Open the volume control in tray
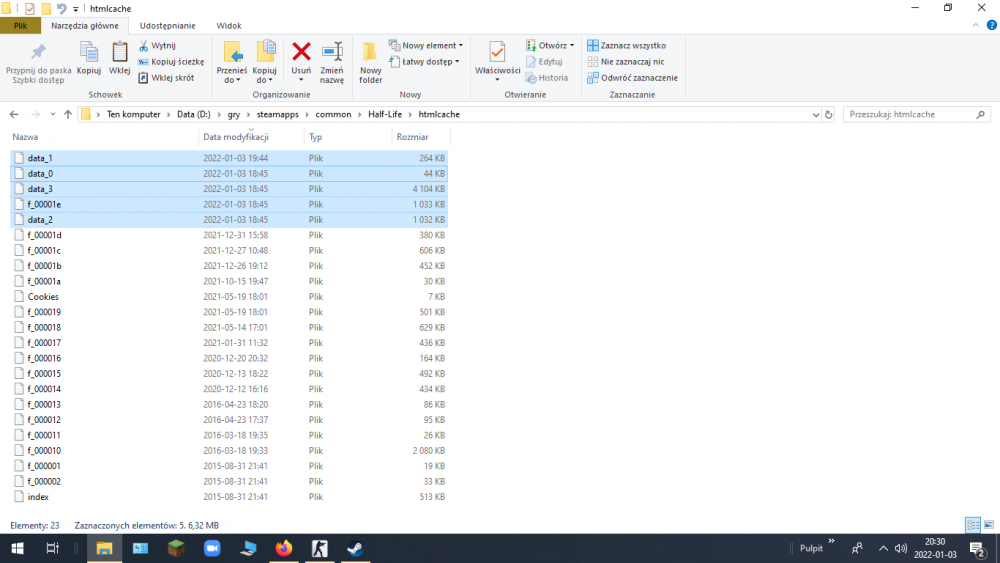The height and width of the screenshot is (563, 1000). (x=901, y=548)
